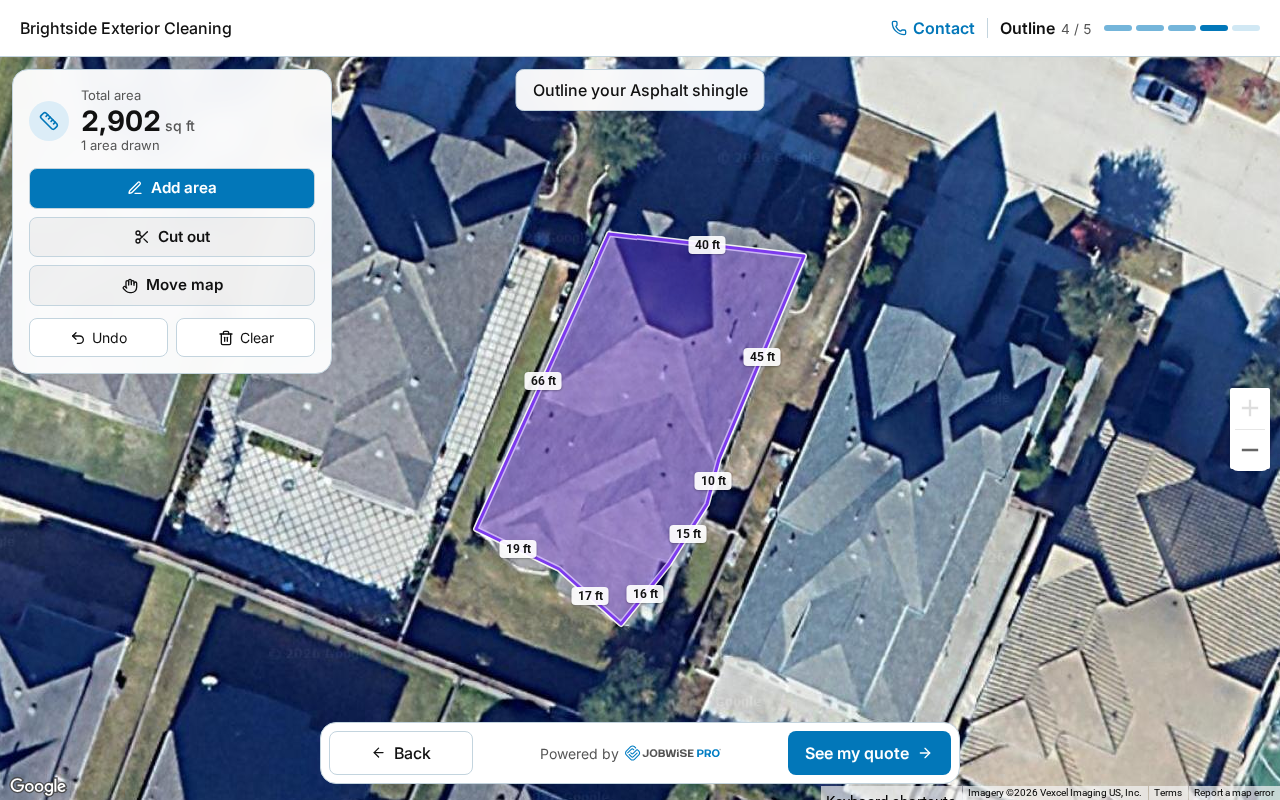Clear all drawn areas
This screenshot has height=800, width=1280.
coord(245,338)
